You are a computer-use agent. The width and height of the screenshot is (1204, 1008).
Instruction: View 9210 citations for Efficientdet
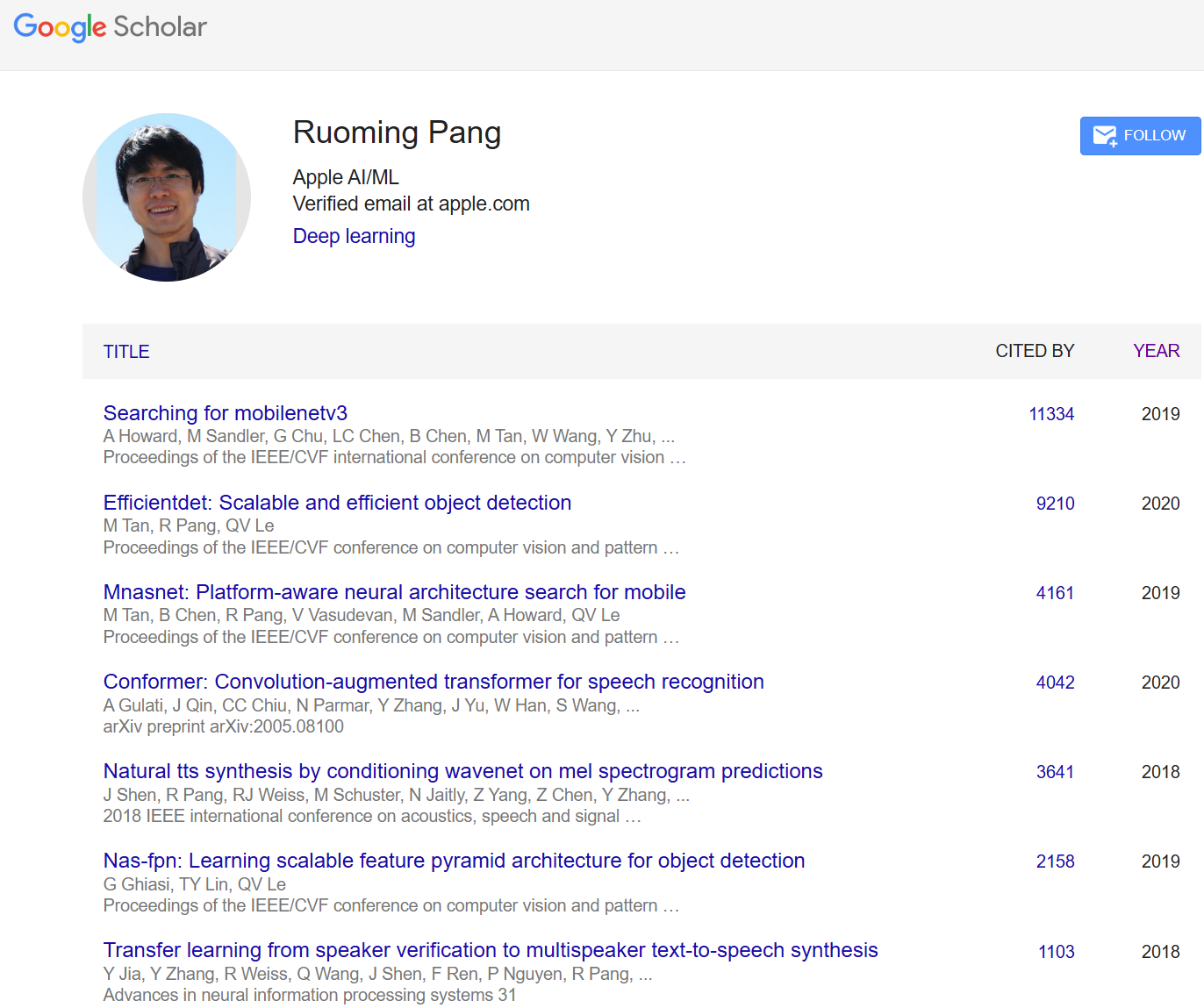1055,504
